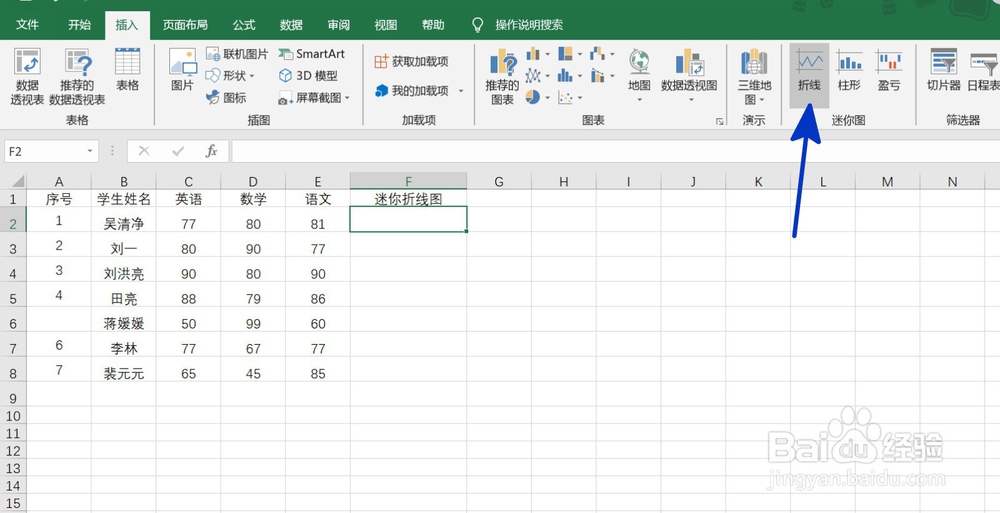Insert a Win/Loss sparkline (盈亏)
Screen dimensions: 1000x513
(x=888, y=71)
